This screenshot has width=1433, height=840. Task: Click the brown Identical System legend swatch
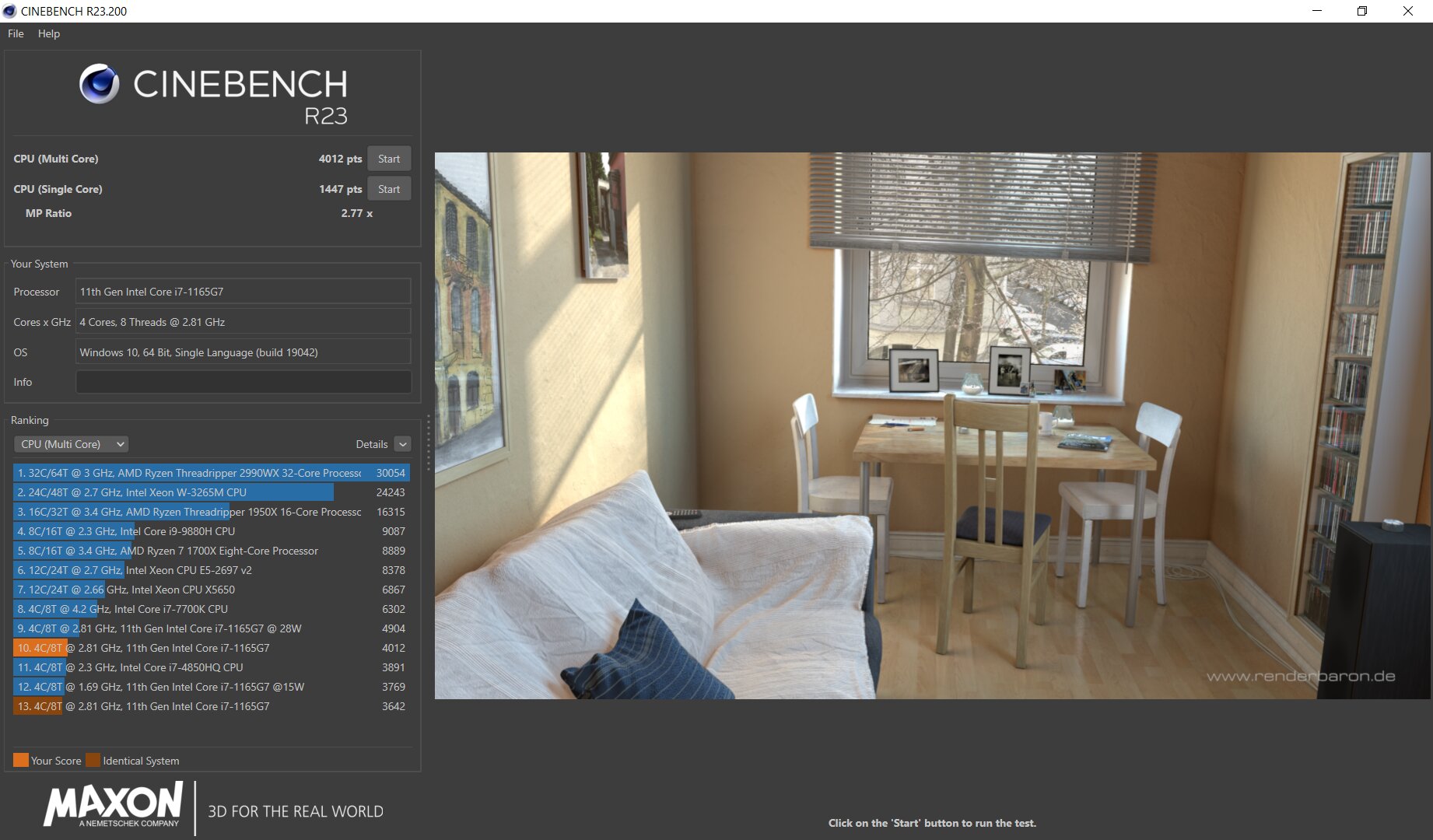(x=93, y=760)
